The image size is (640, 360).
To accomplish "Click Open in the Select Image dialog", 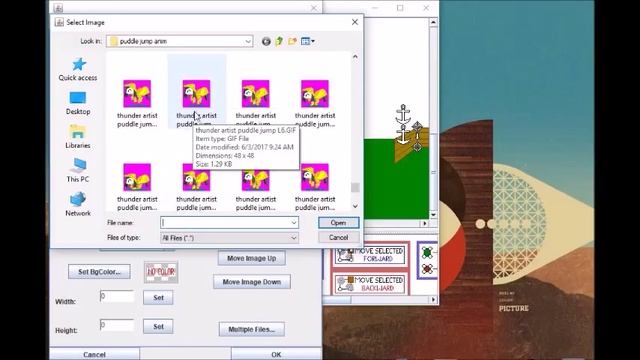I will pos(338,223).
